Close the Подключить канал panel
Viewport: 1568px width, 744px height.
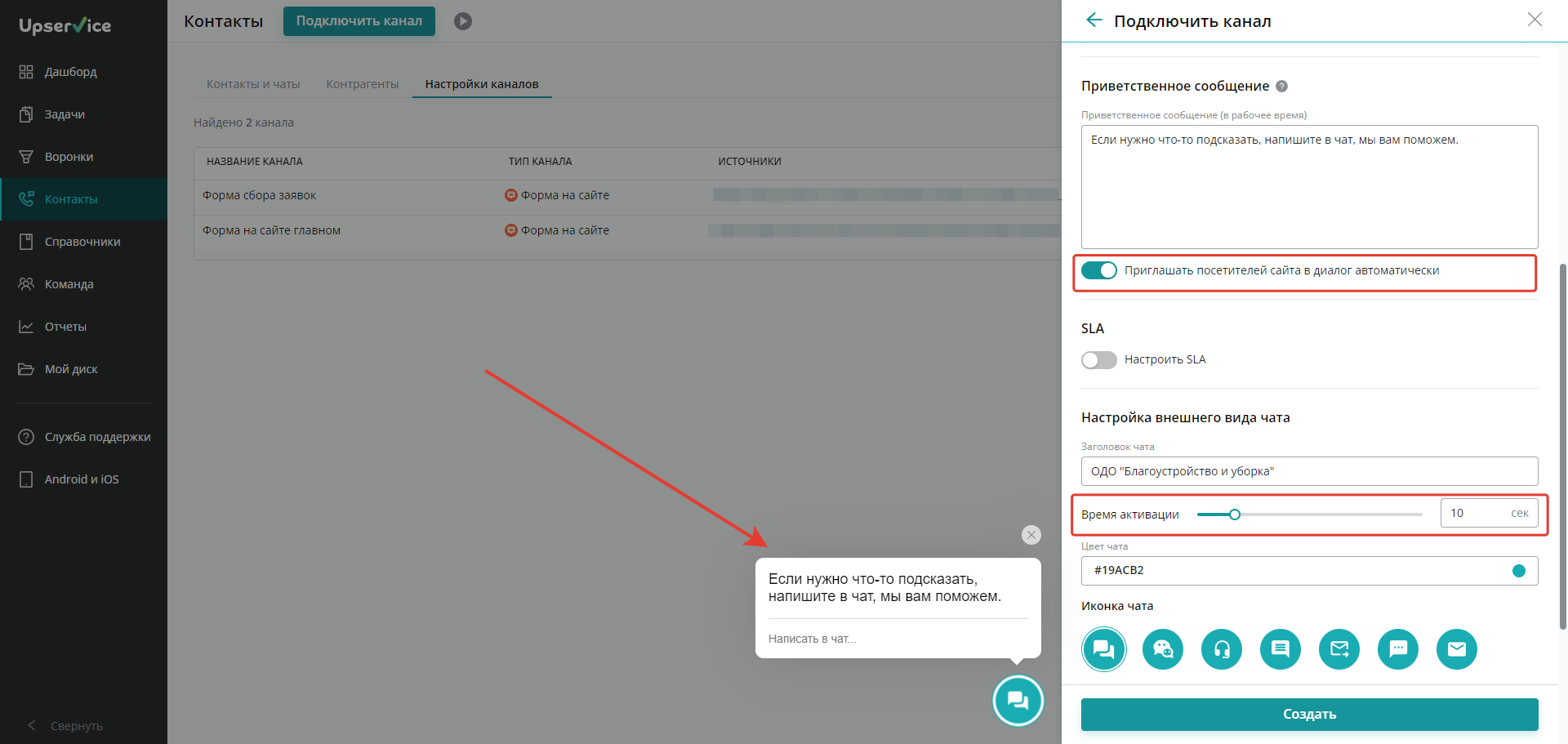tap(1535, 20)
